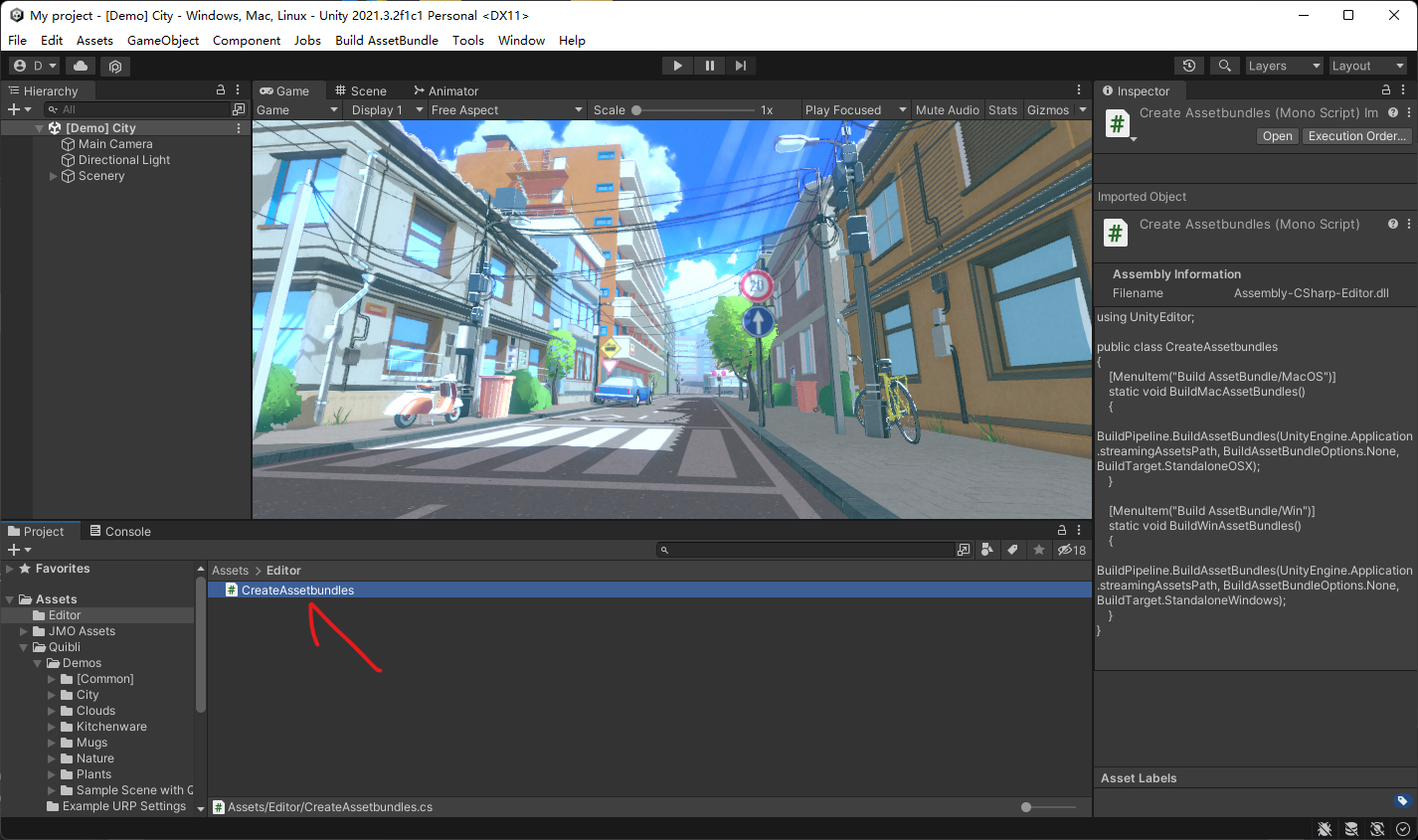
Task: Open Gizmos dropdown arrow
Action: (1083, 110)
